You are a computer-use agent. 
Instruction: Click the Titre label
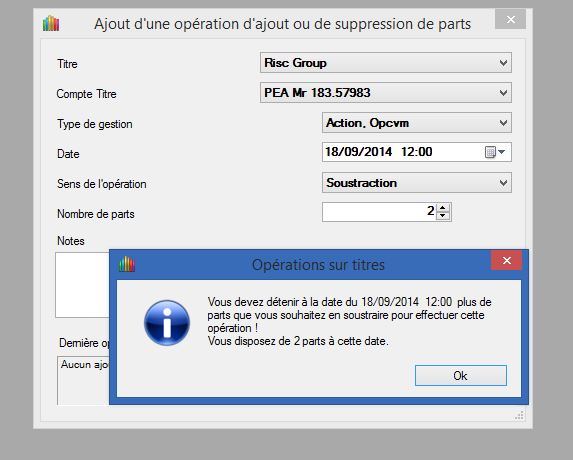[x=67, y=64]
